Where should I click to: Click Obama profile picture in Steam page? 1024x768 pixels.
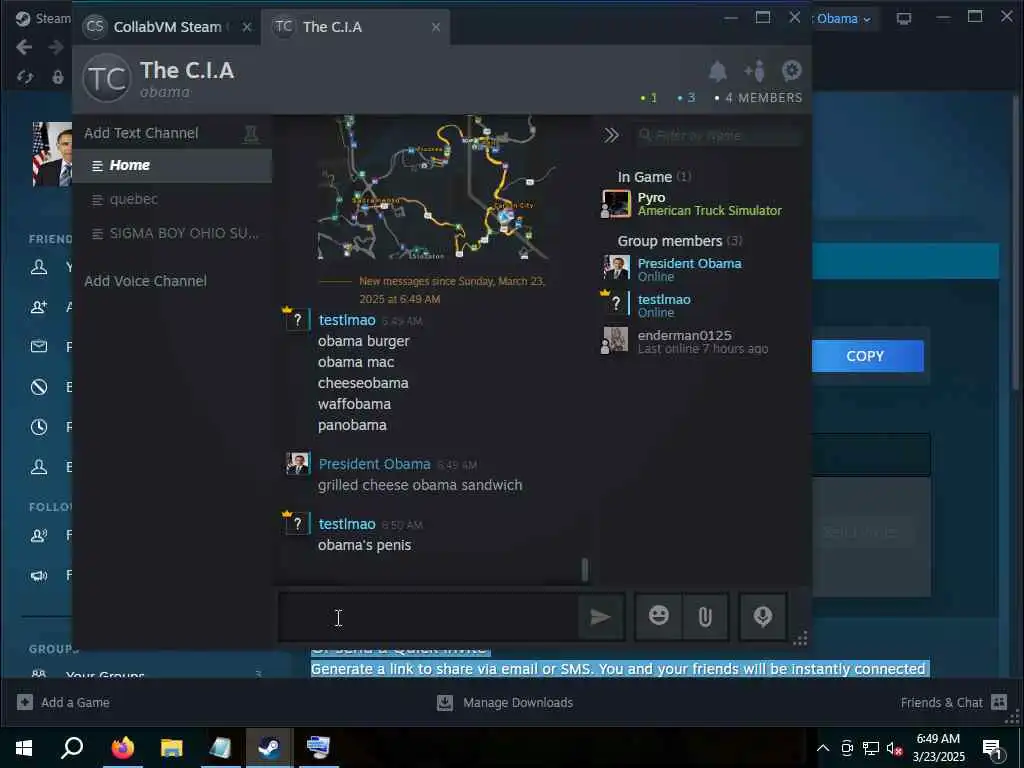52,154
